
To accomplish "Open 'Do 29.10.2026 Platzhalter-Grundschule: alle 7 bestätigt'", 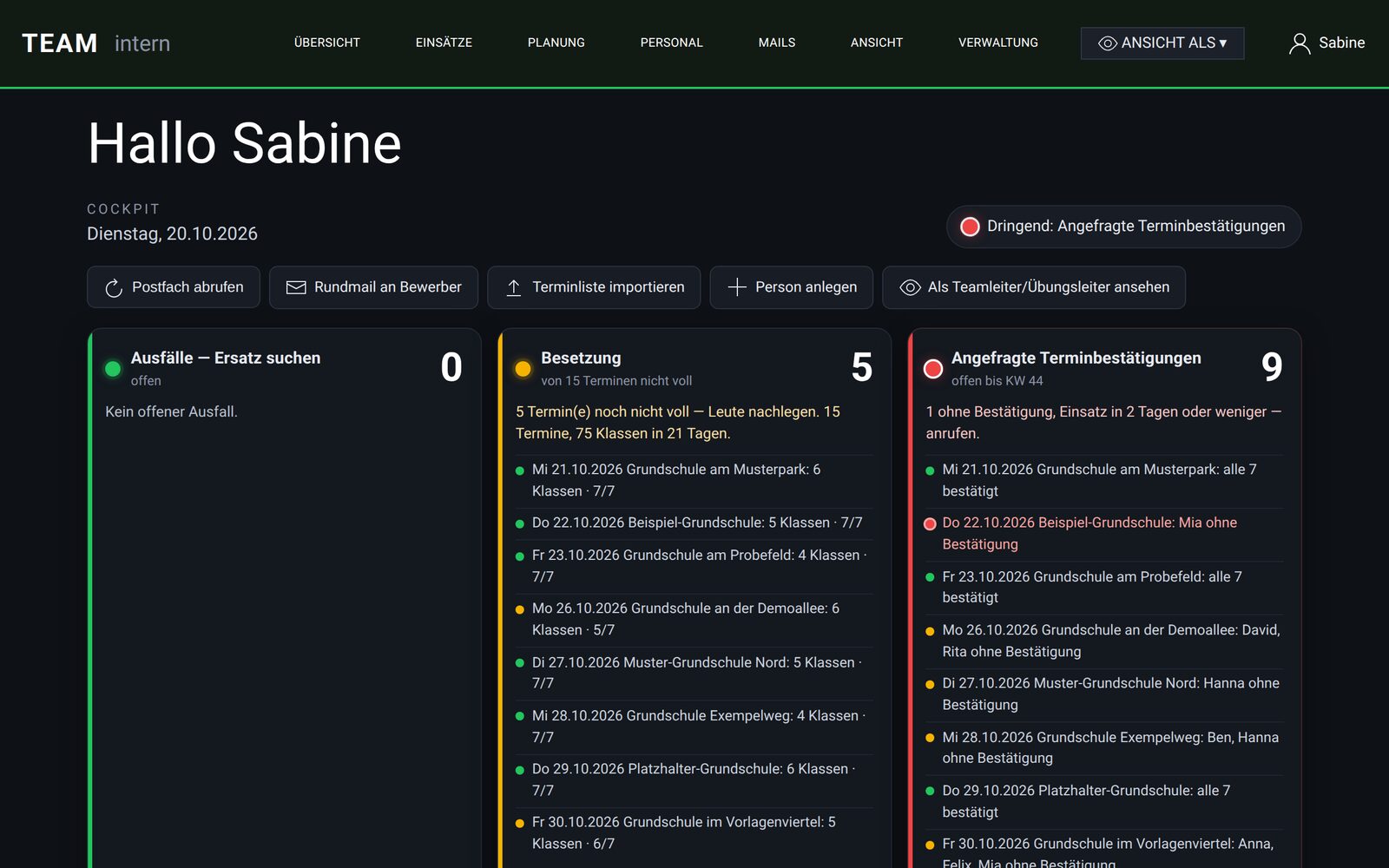I will 1104,801.
